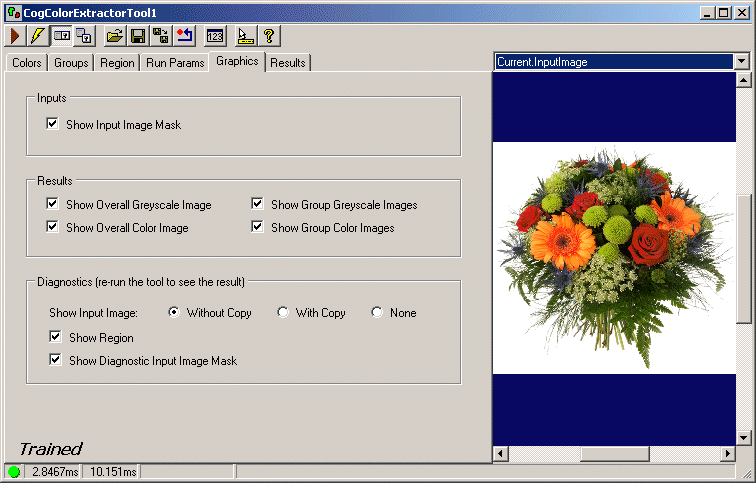Click the yellow question mark Help icon
The image size is (756, 483).
(x=268, y=36)
